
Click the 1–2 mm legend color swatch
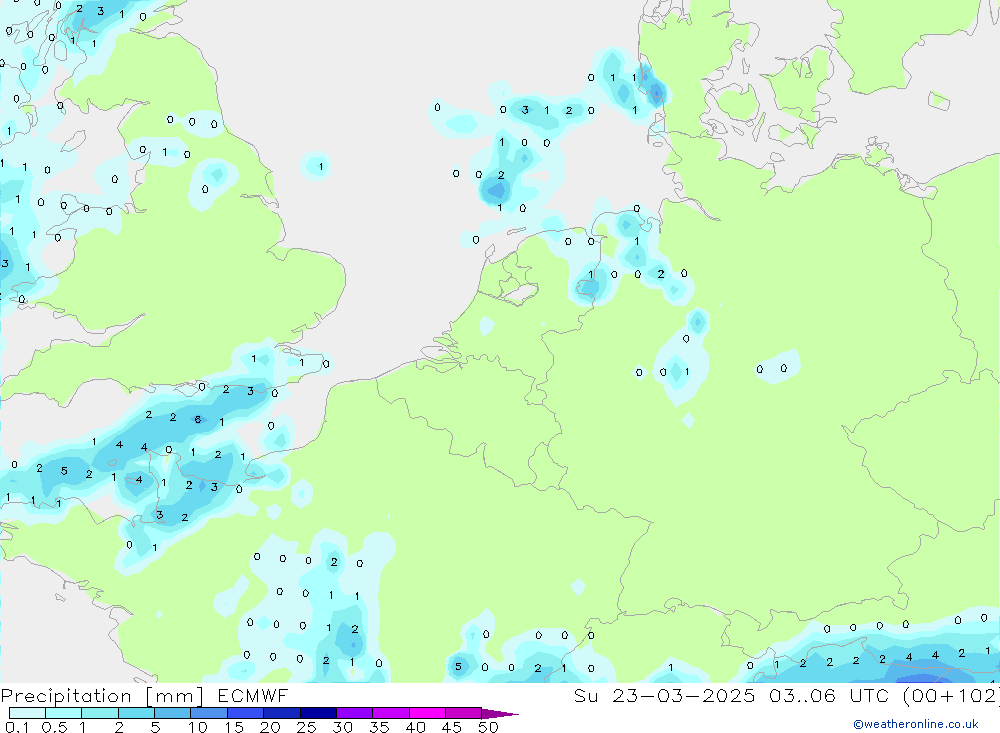coord(100,713)
